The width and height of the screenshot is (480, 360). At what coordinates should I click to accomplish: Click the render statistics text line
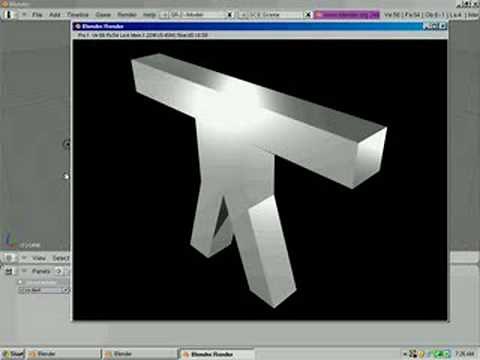143,35
